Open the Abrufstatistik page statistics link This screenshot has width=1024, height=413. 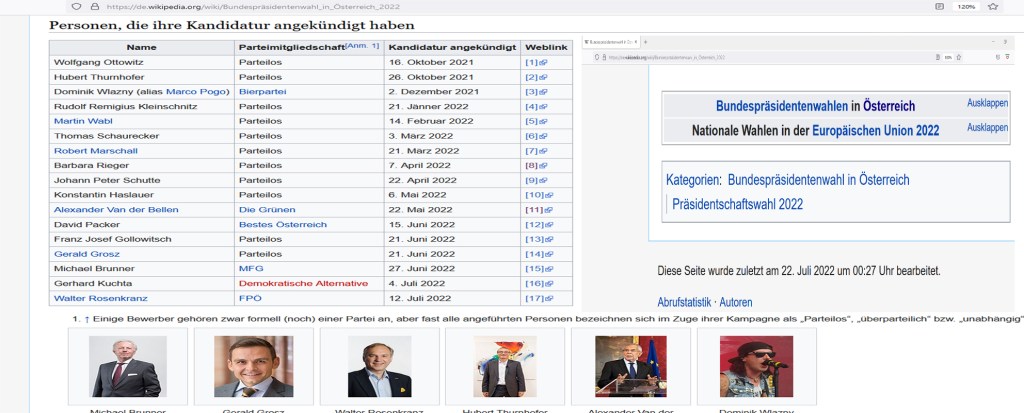[x=684, y=302]
